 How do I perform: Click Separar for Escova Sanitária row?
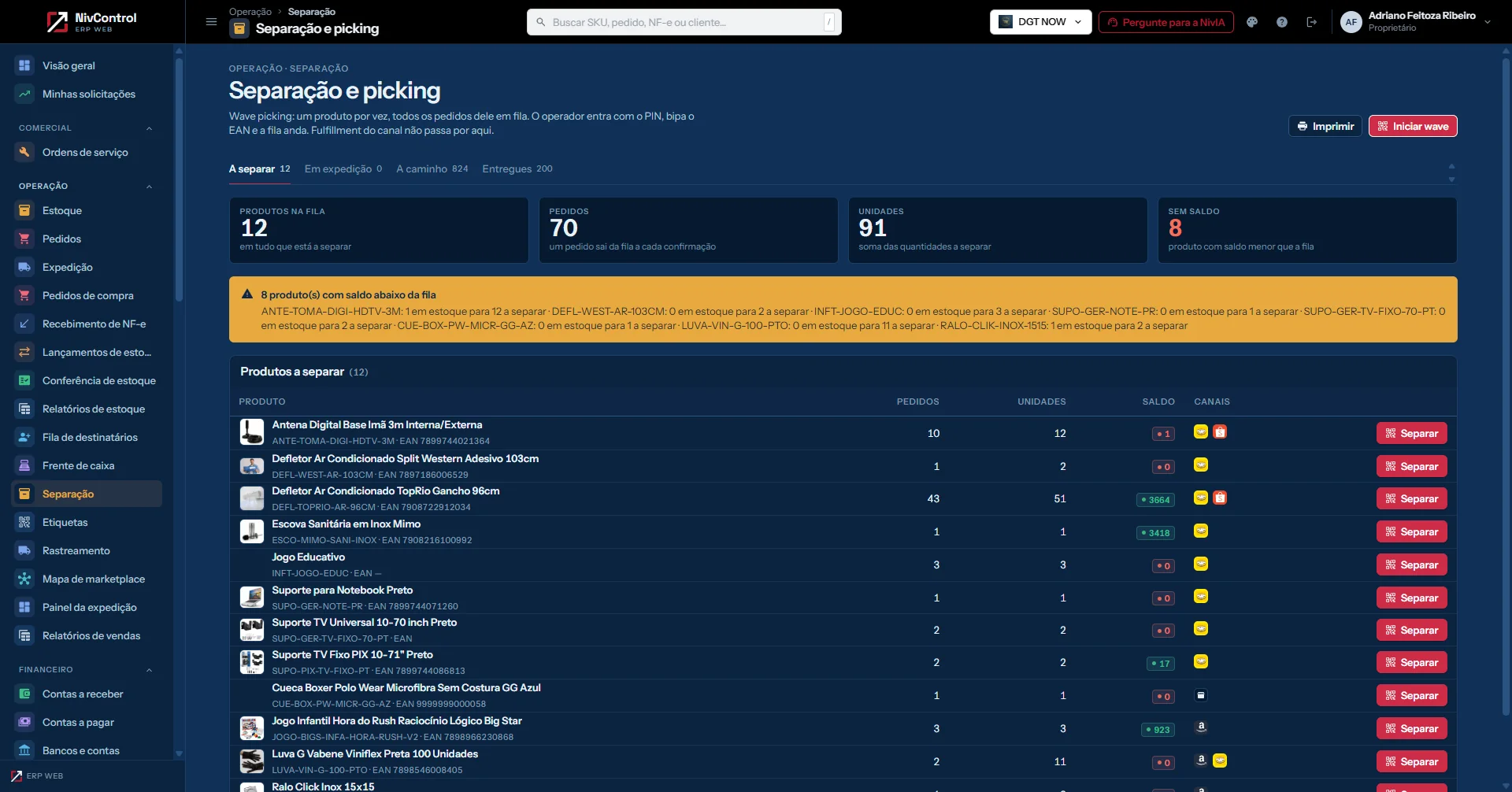pos(1411,531)
